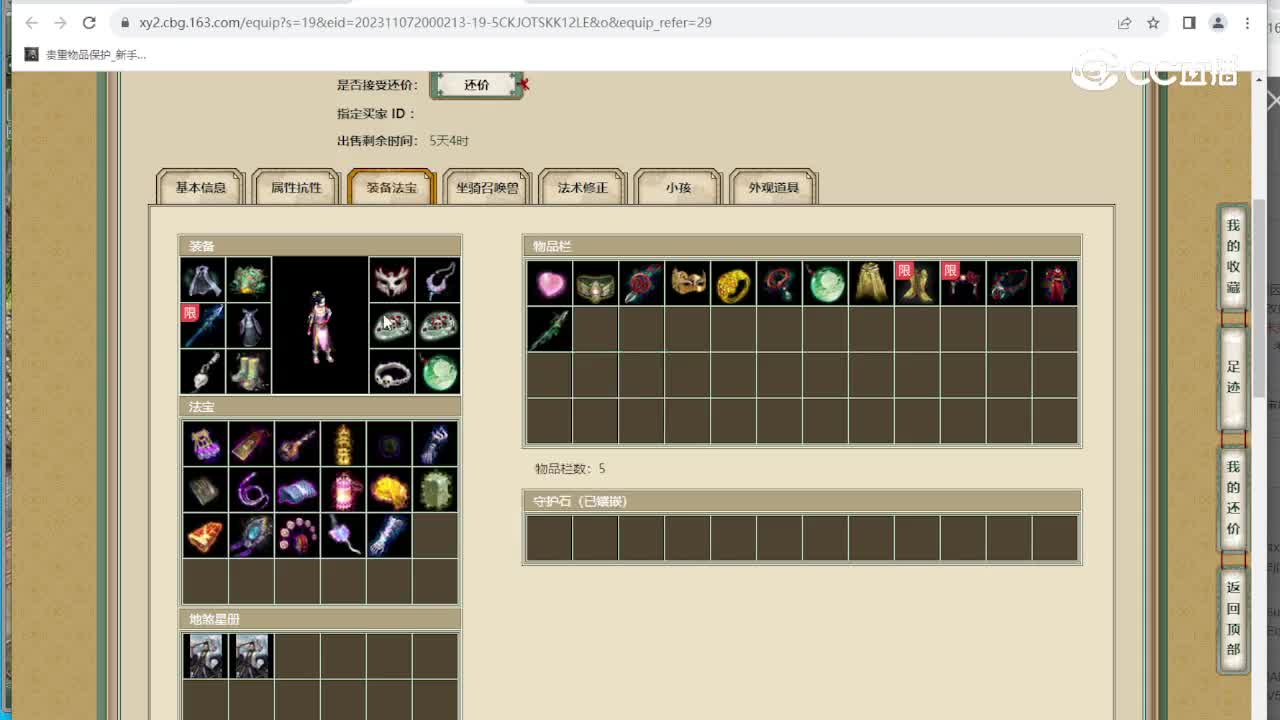Select the glowing boots equipment
Viewport: 1280px width, 720px height.
pos(248,372)
